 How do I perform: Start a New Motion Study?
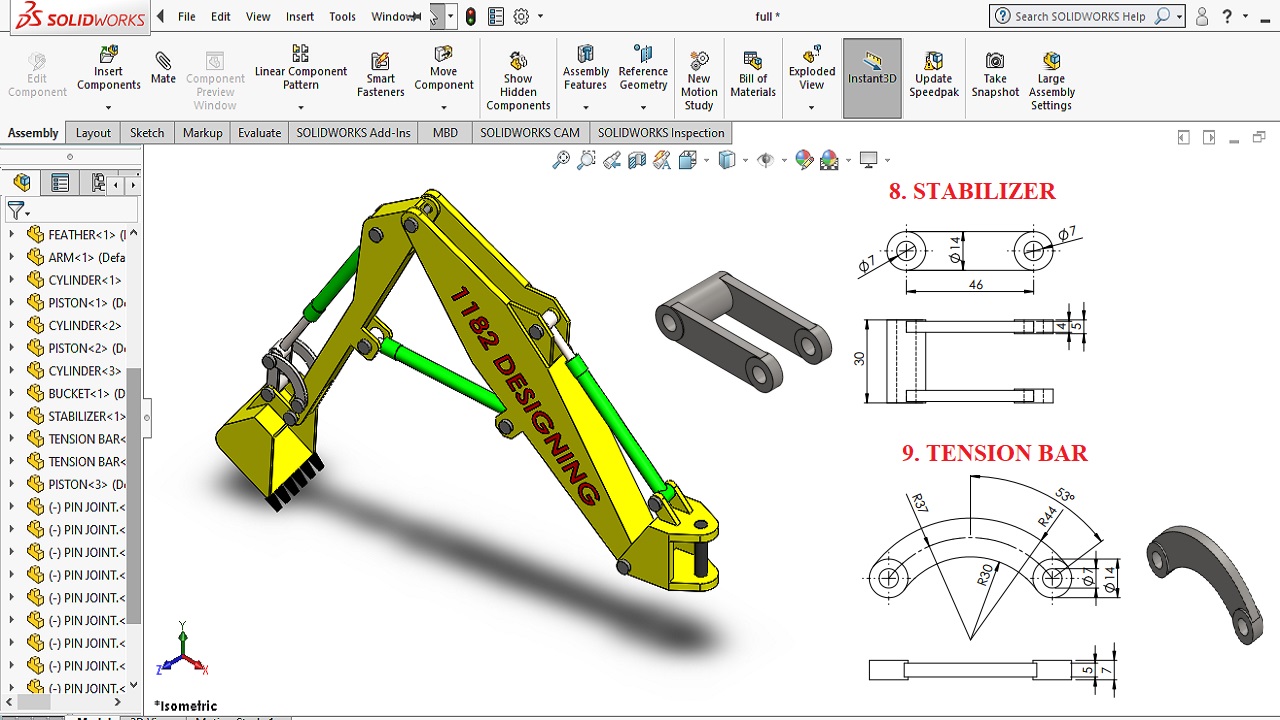click(x=699, y=81)
